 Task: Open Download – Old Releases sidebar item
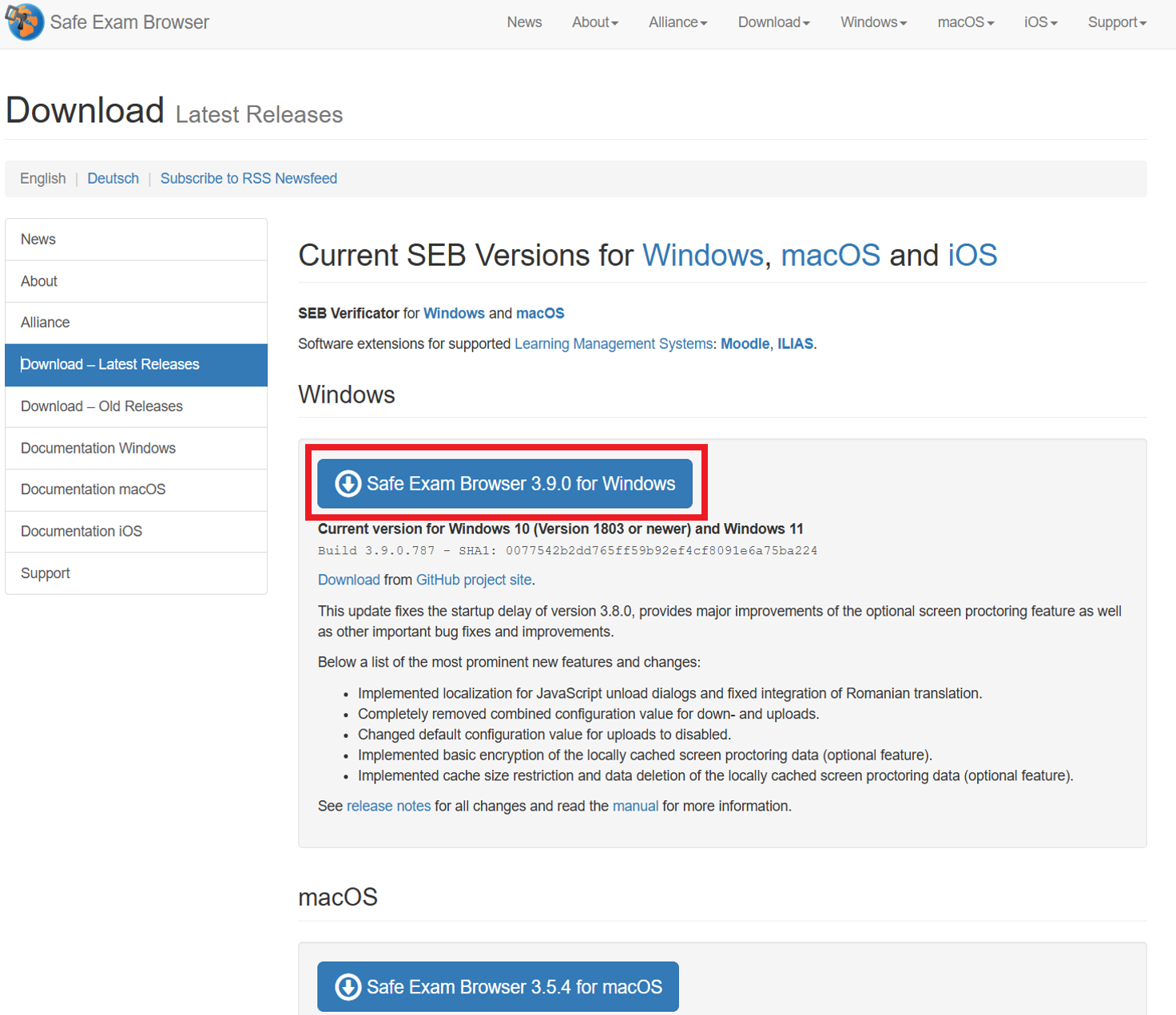(136, 406)
